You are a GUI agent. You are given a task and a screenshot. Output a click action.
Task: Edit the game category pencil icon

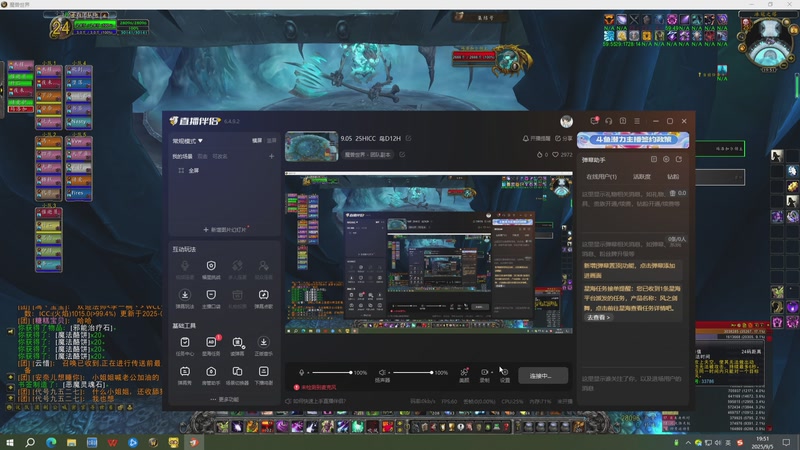(402, 154)
